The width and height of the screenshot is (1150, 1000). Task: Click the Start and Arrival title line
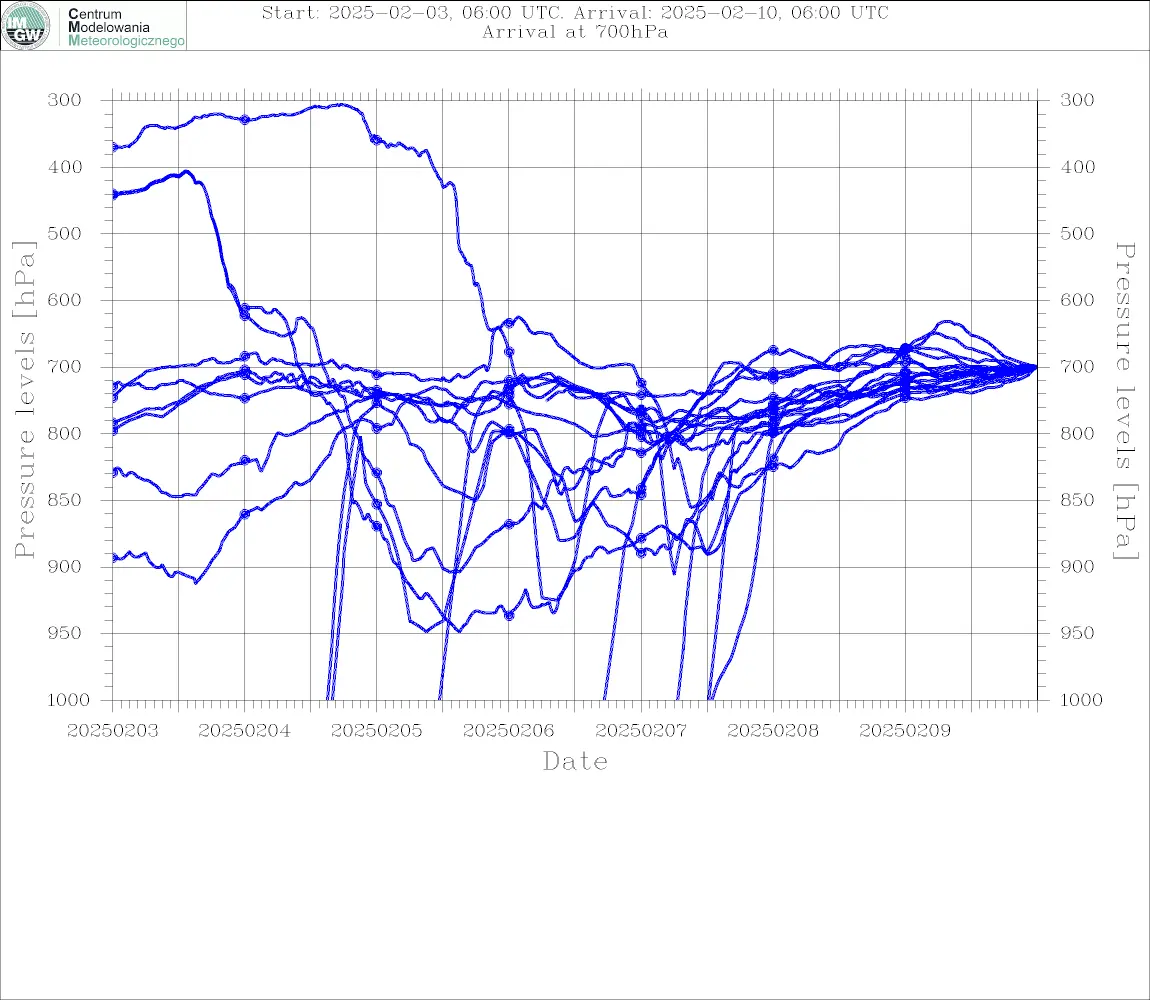[575, 12]
